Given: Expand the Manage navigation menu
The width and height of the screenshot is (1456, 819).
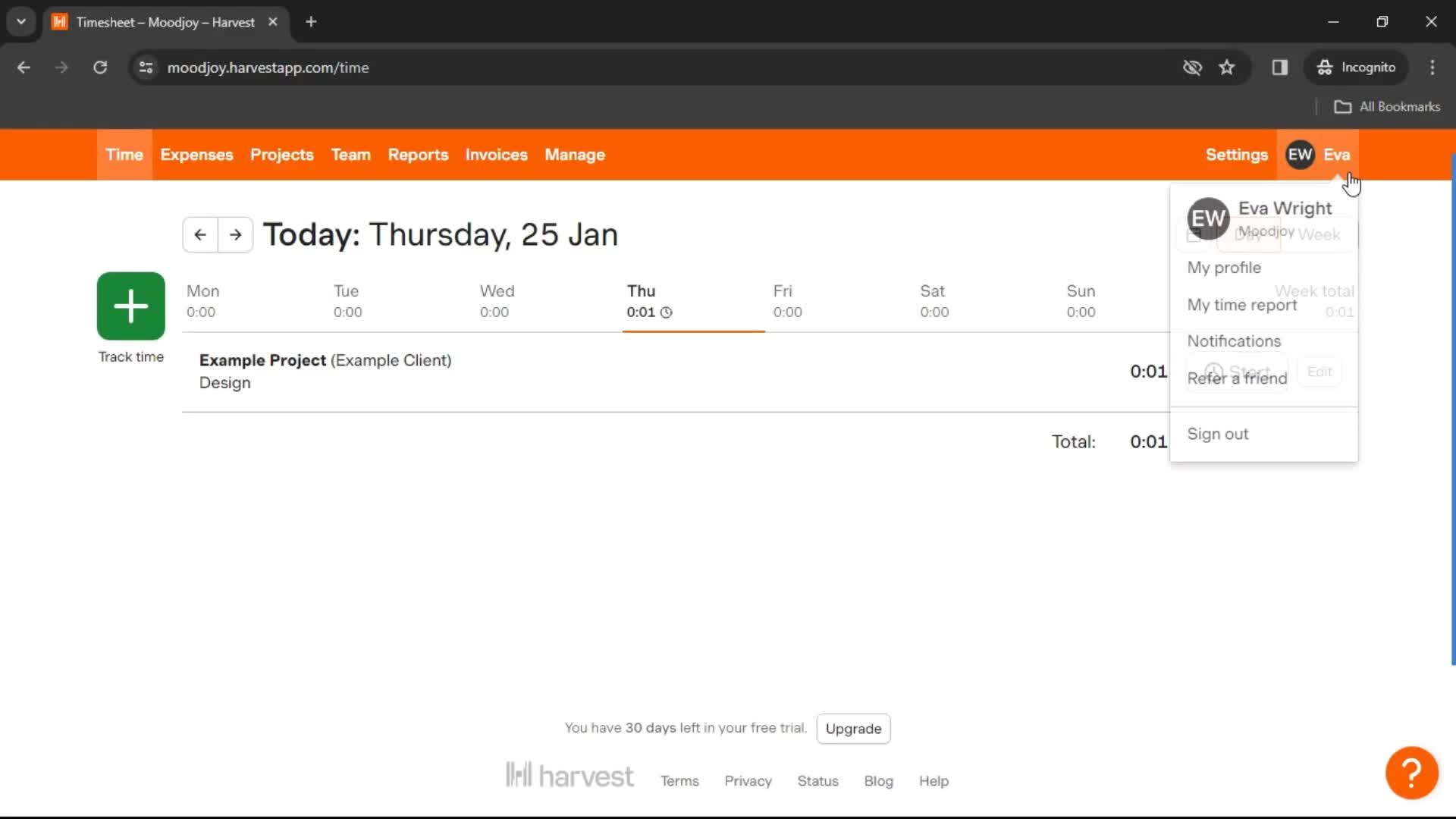Looking at the screenshot, I should (x=575, y=154).
